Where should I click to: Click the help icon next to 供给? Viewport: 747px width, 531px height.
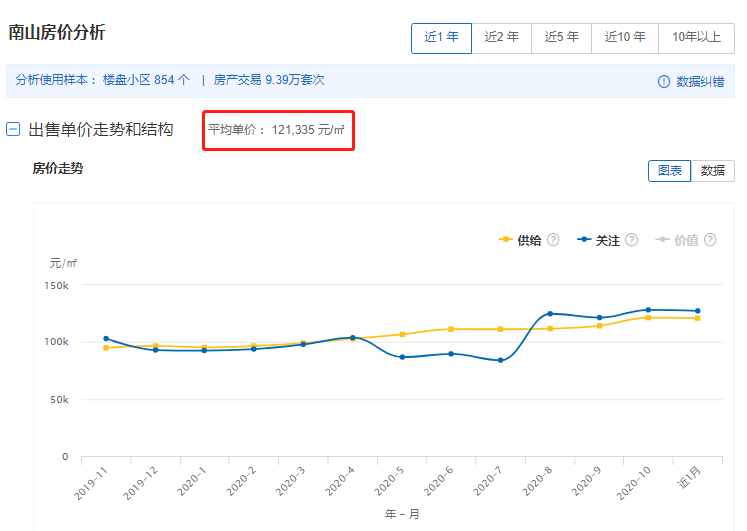[x=553, y=240]
